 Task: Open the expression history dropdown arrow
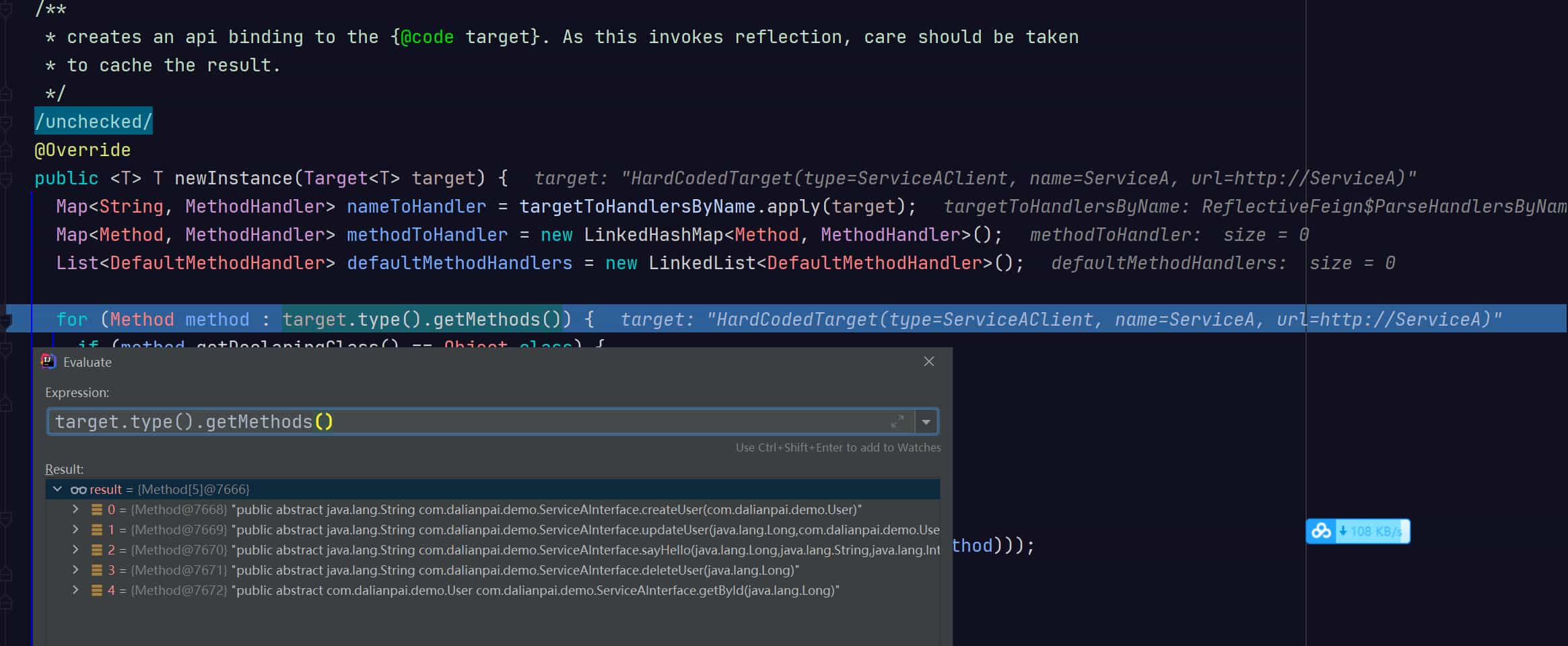point(926,422)
